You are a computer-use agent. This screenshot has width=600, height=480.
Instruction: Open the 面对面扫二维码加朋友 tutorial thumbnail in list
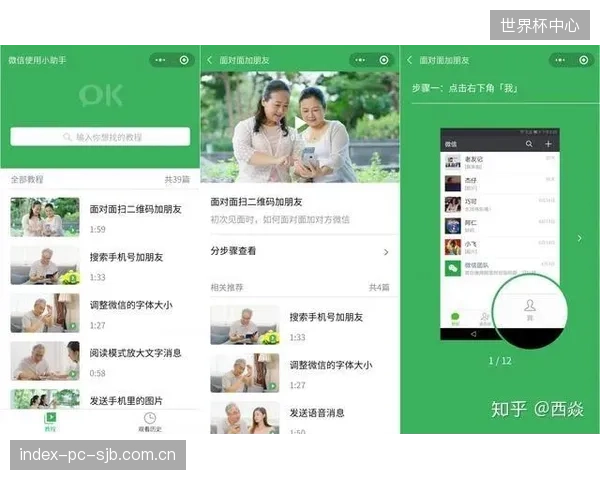(45, 217)
